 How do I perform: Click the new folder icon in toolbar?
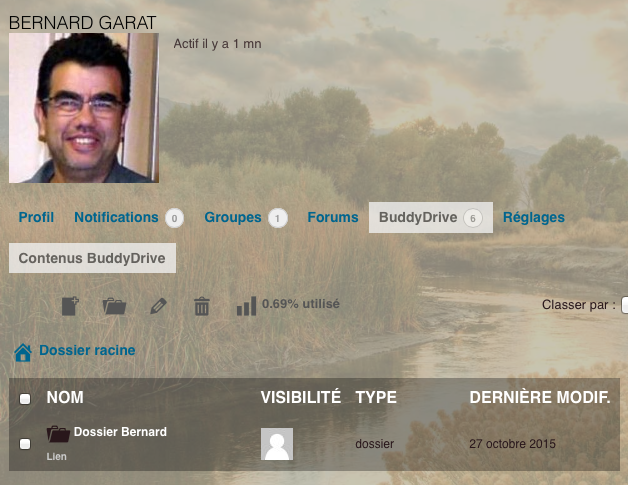[115, 306]
